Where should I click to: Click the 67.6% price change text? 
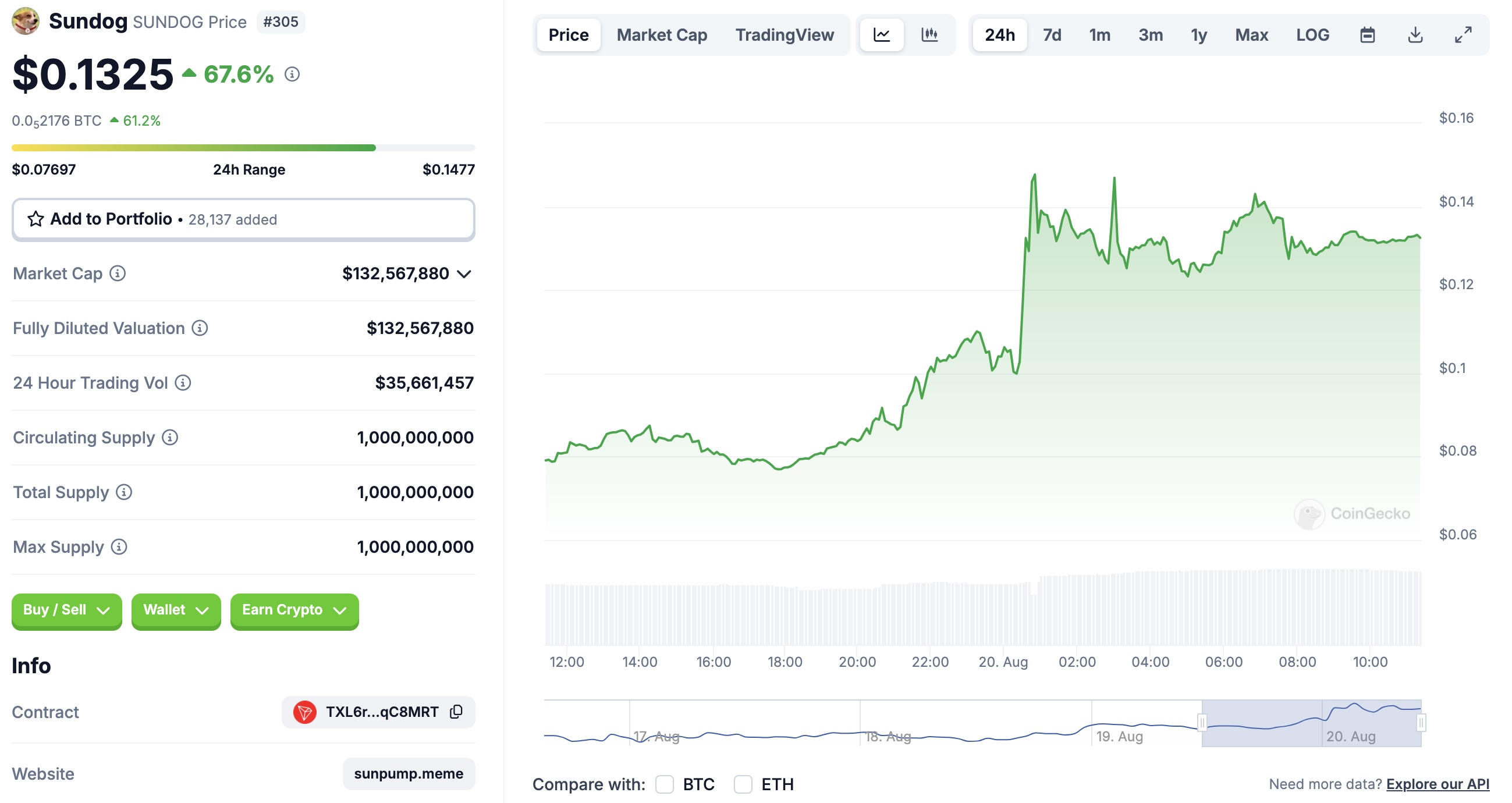pyautogui.click(x=238, y=74)
